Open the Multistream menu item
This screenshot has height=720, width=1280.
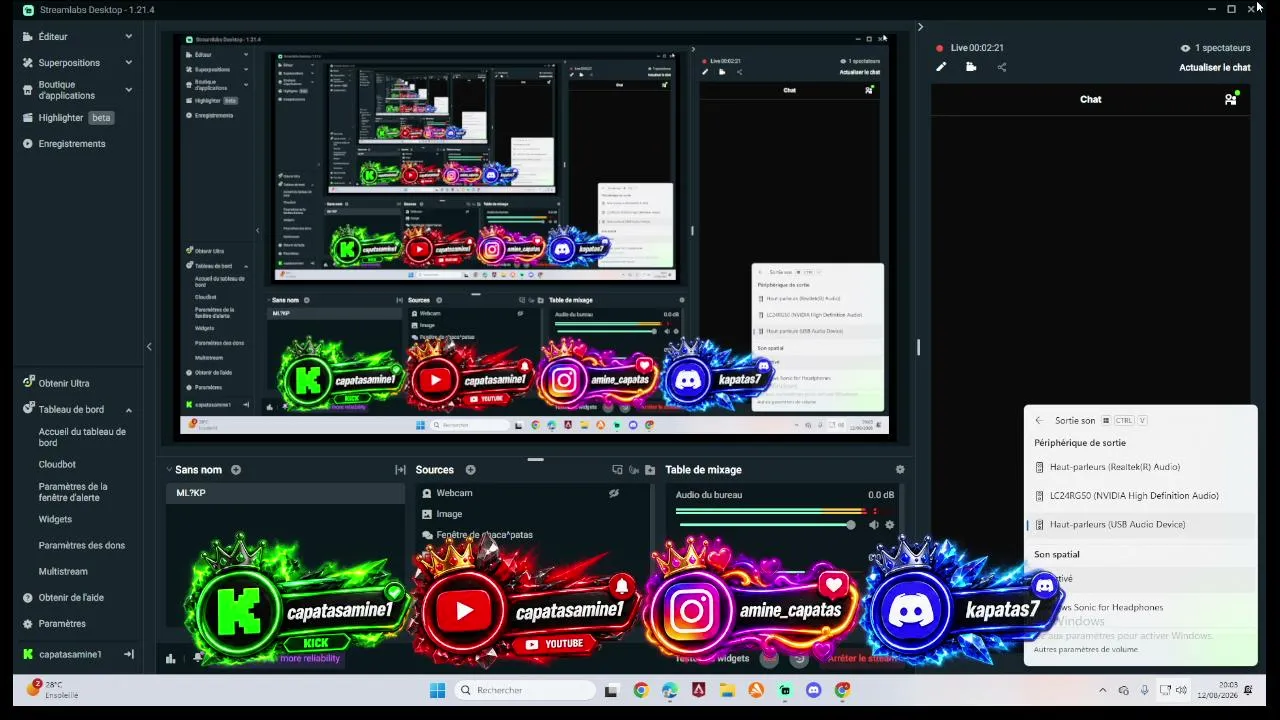(63, 571)
